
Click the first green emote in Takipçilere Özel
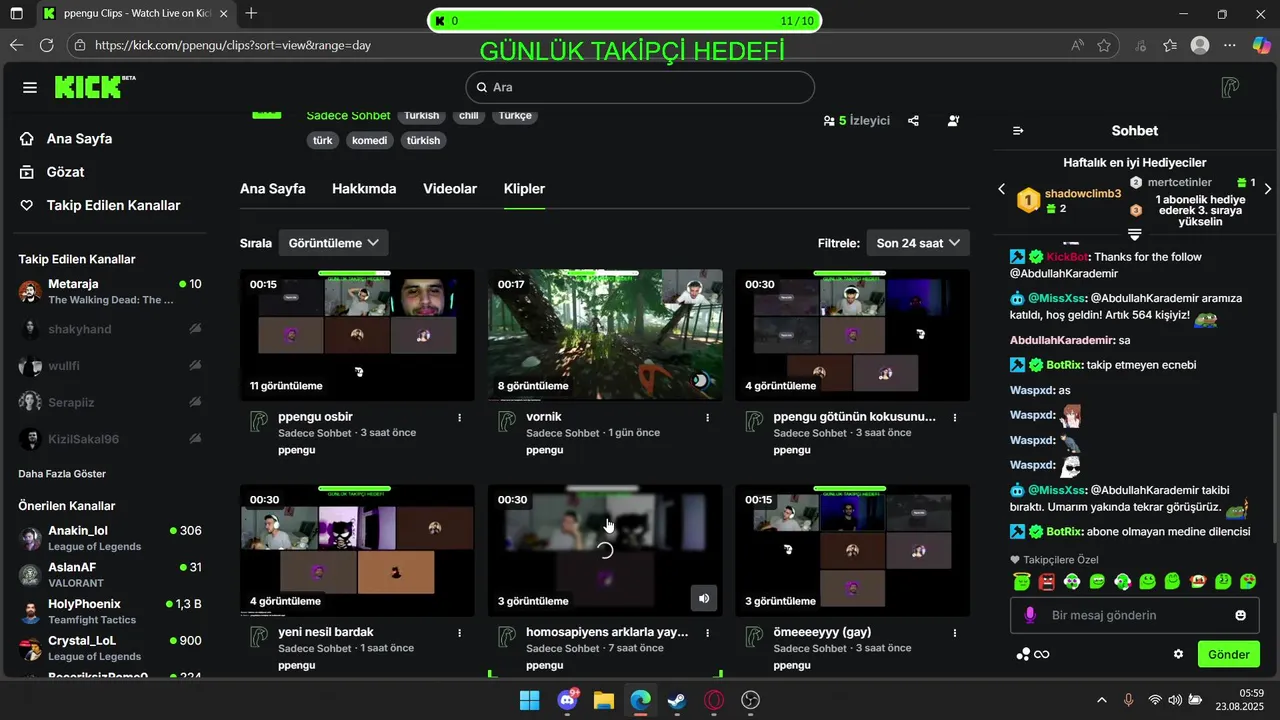pos(1022,581)
